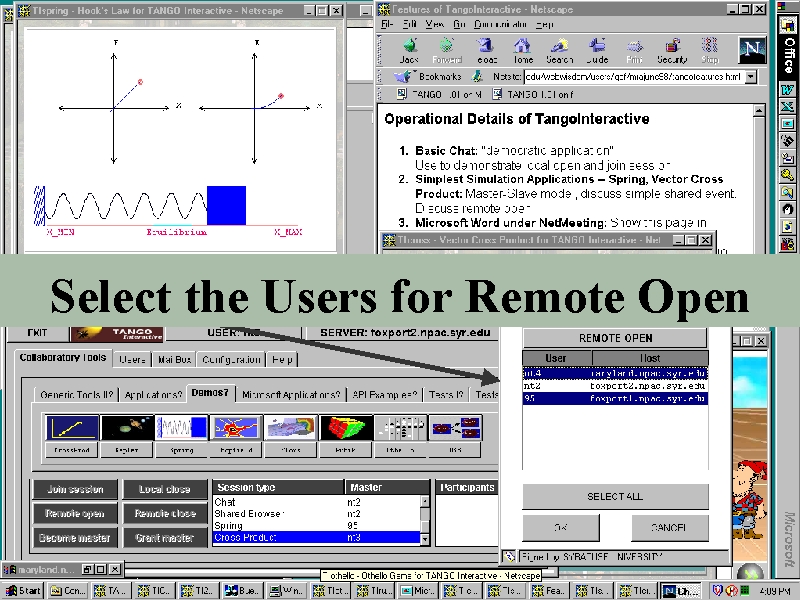Click the Remote open button
The image size is (800, 600).
click(75, 513)
